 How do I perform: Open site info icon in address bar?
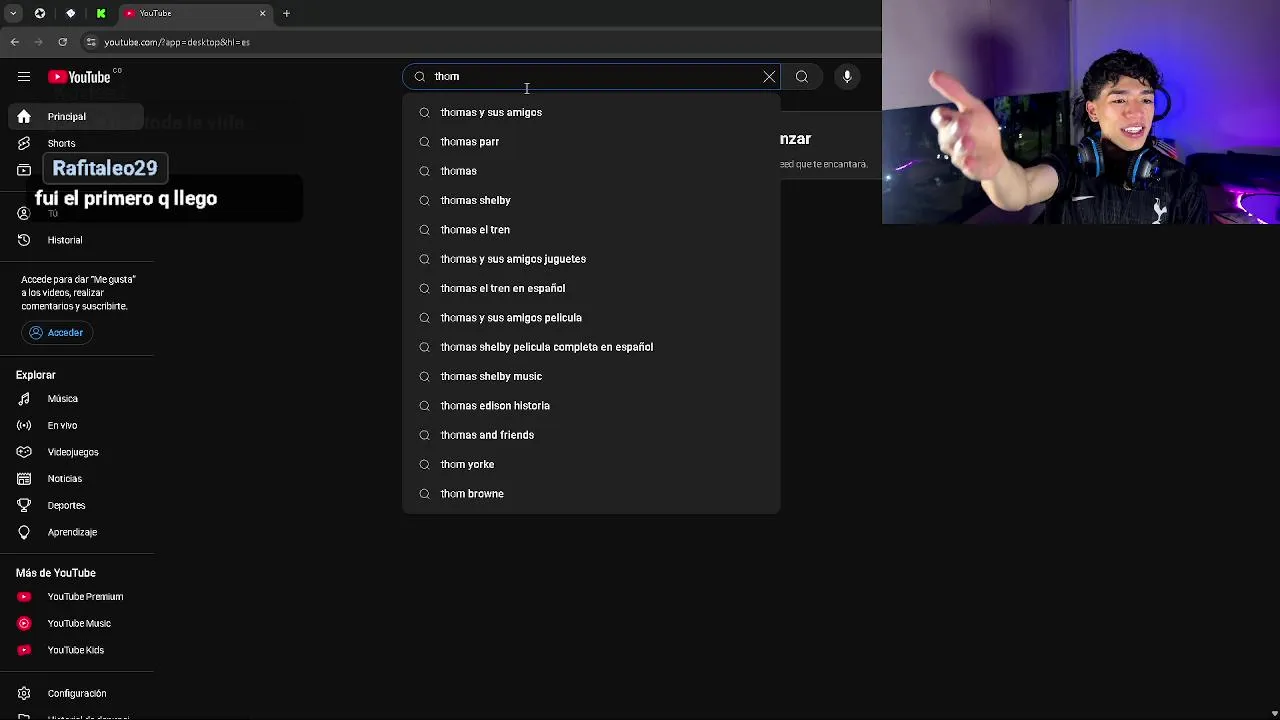point(91,42)
